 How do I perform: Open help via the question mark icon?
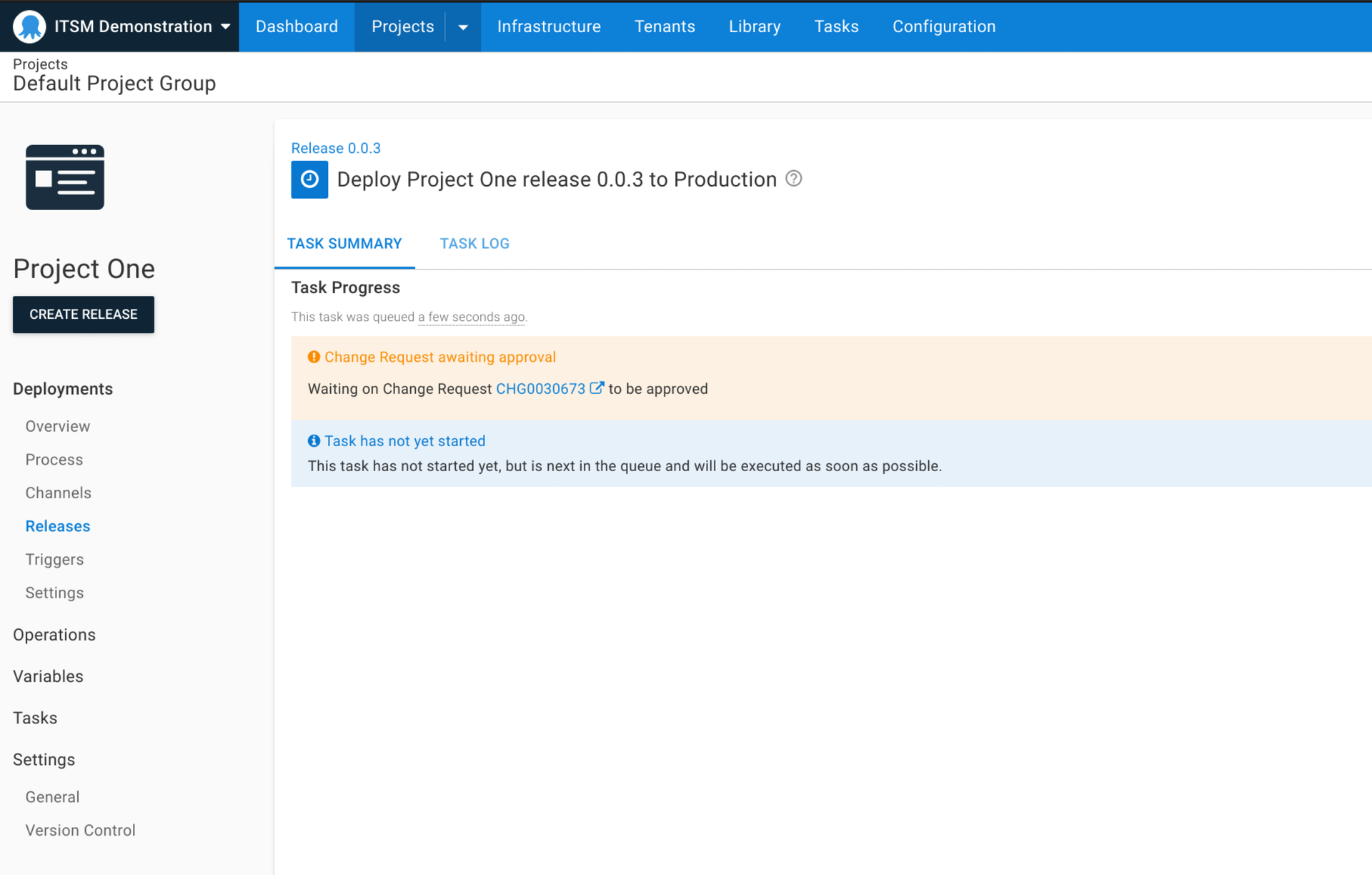793,179
